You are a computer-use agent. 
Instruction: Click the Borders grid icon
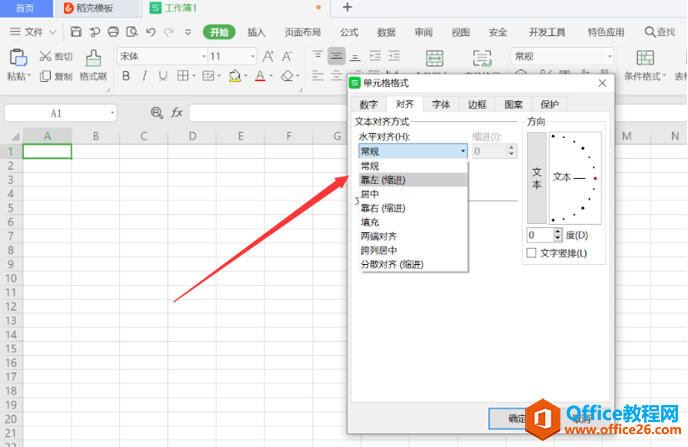183,76
